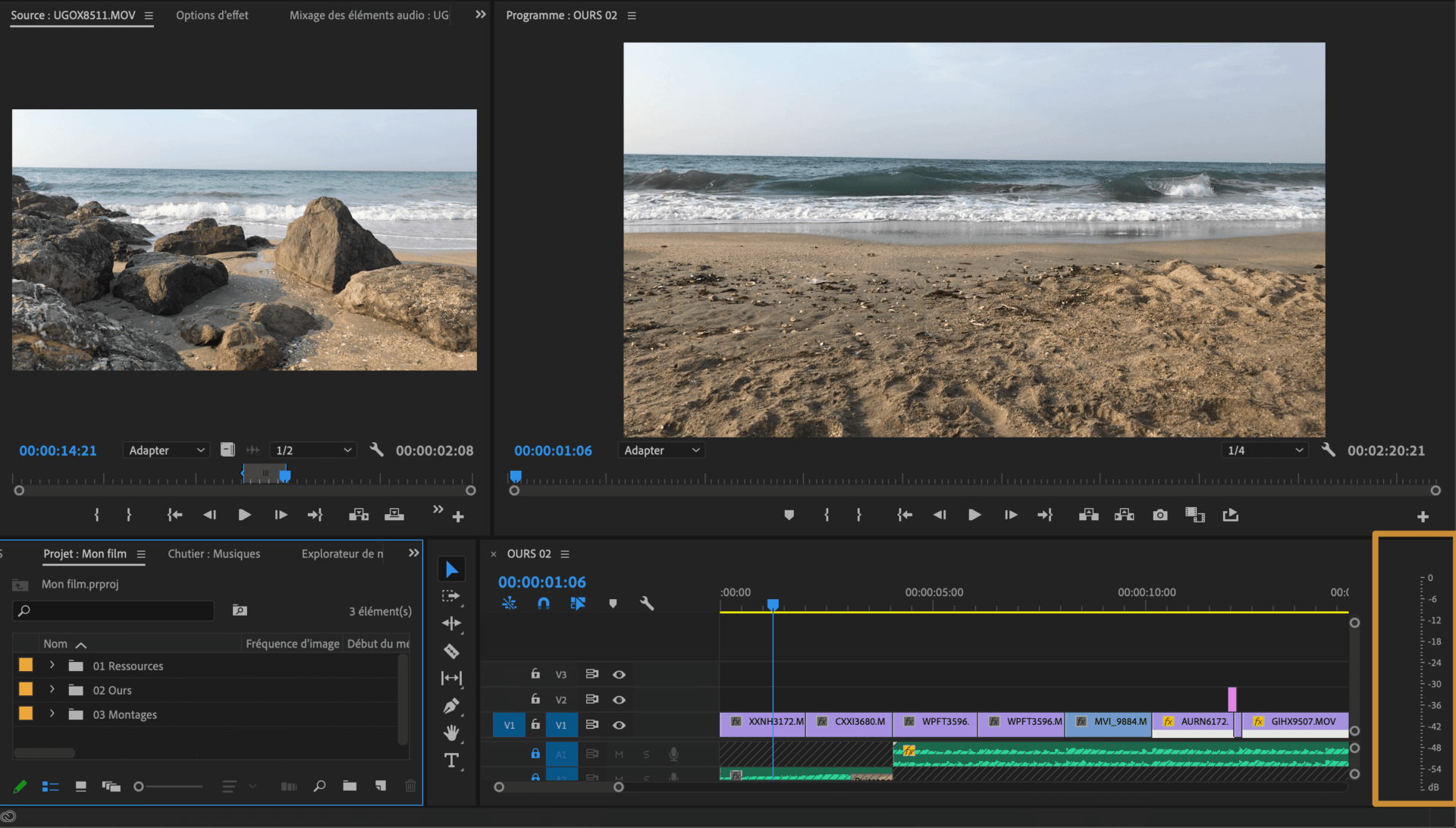Toggle insert sequences as nests icon
The image size is (1456, 828).
(x=509, y=604)
